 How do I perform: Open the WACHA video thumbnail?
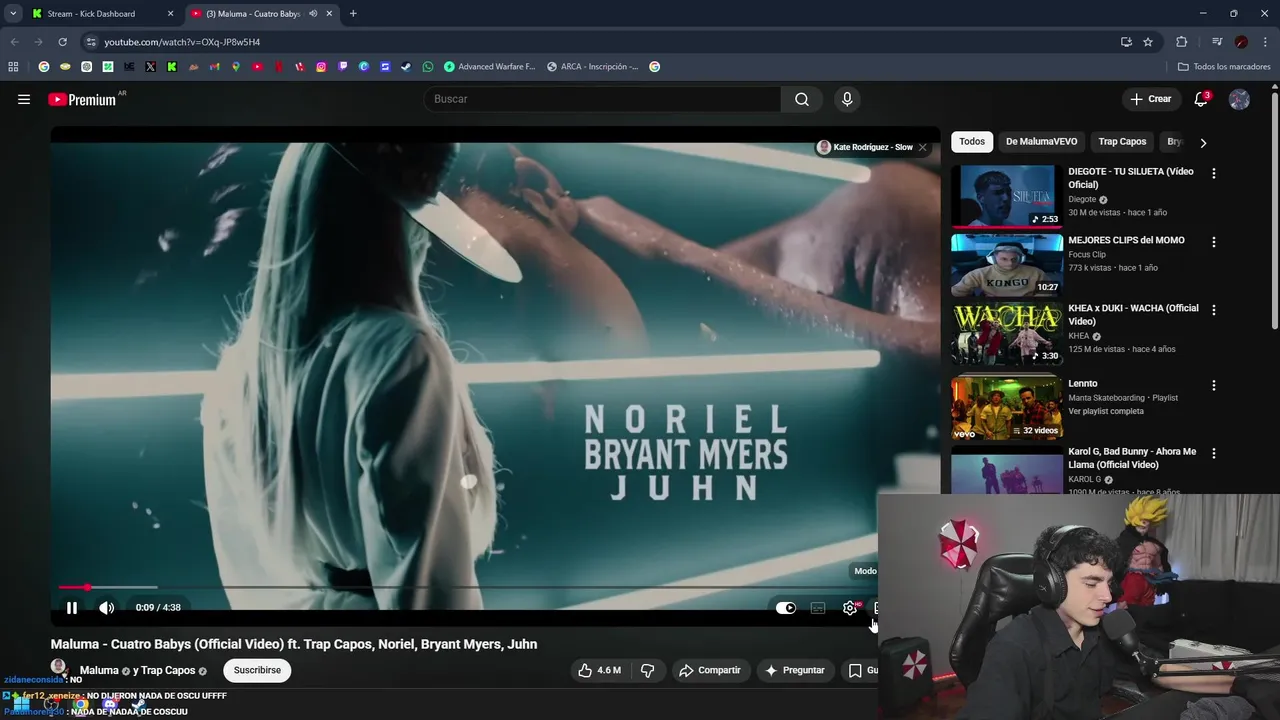1007,334
